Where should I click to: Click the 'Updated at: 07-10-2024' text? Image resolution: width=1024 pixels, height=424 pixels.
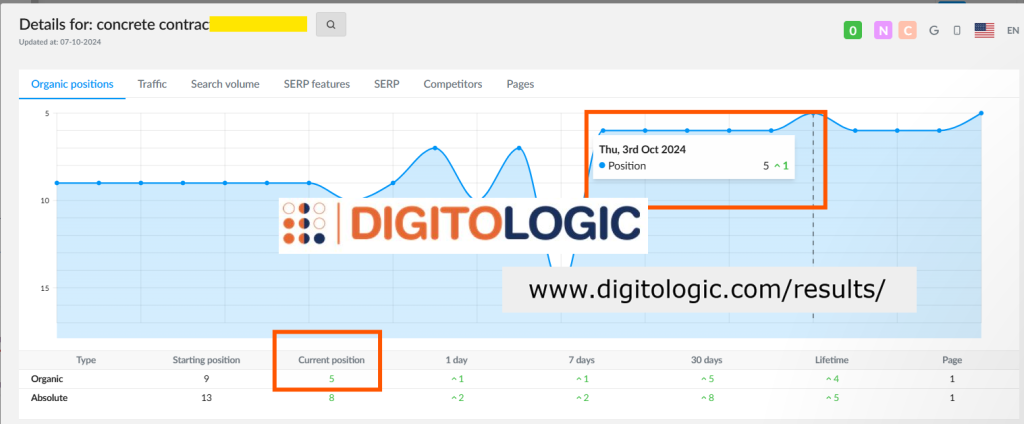pyautogui.click(x=60, y=42)
